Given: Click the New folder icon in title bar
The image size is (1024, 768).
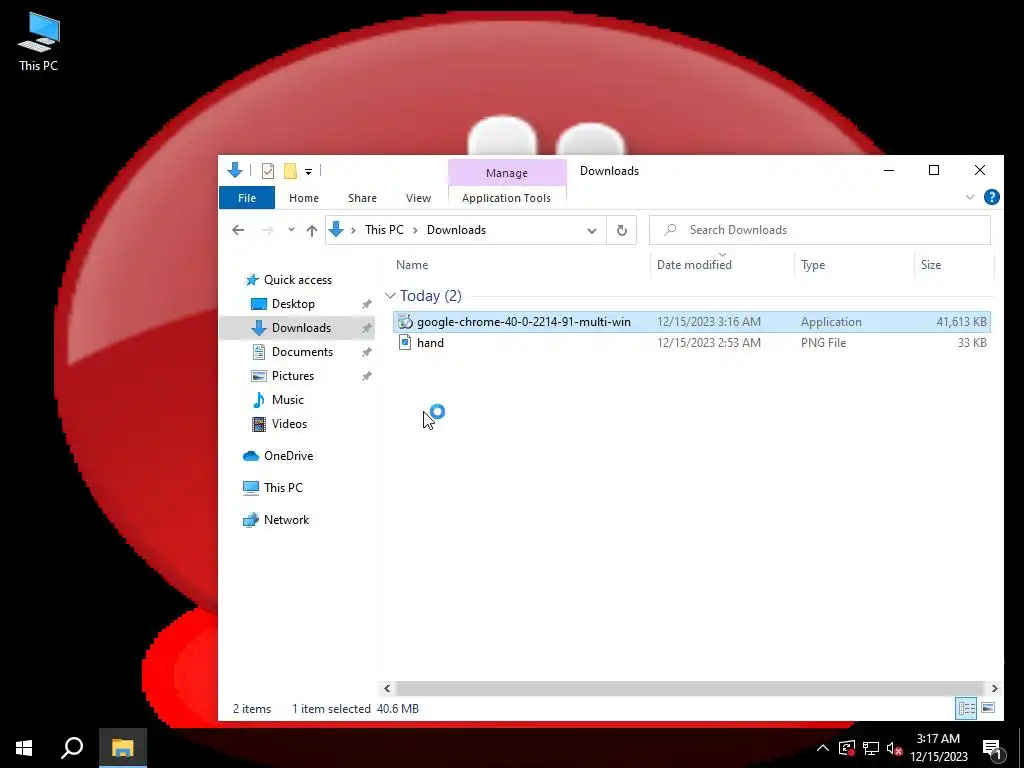Looking at the screenshot, I should 291,171.
